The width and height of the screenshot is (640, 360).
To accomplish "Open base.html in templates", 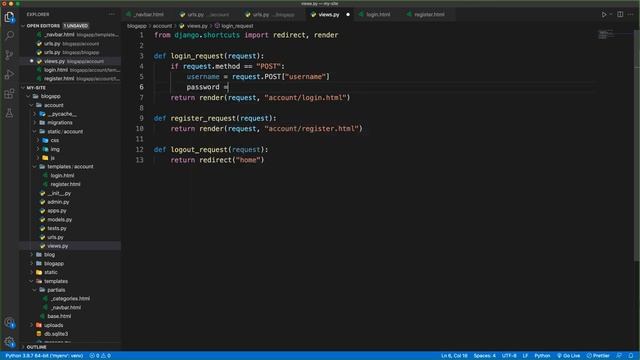I will pyautogui.click(x=58, y=316).
